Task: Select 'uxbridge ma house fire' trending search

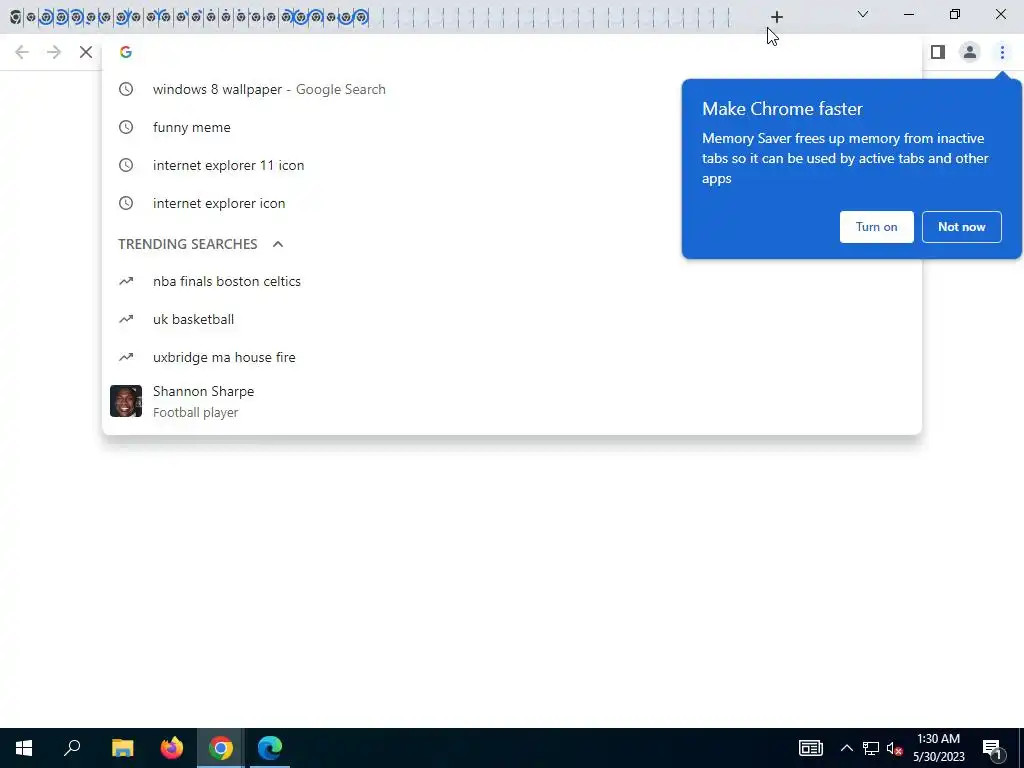Action: [512, 357]
